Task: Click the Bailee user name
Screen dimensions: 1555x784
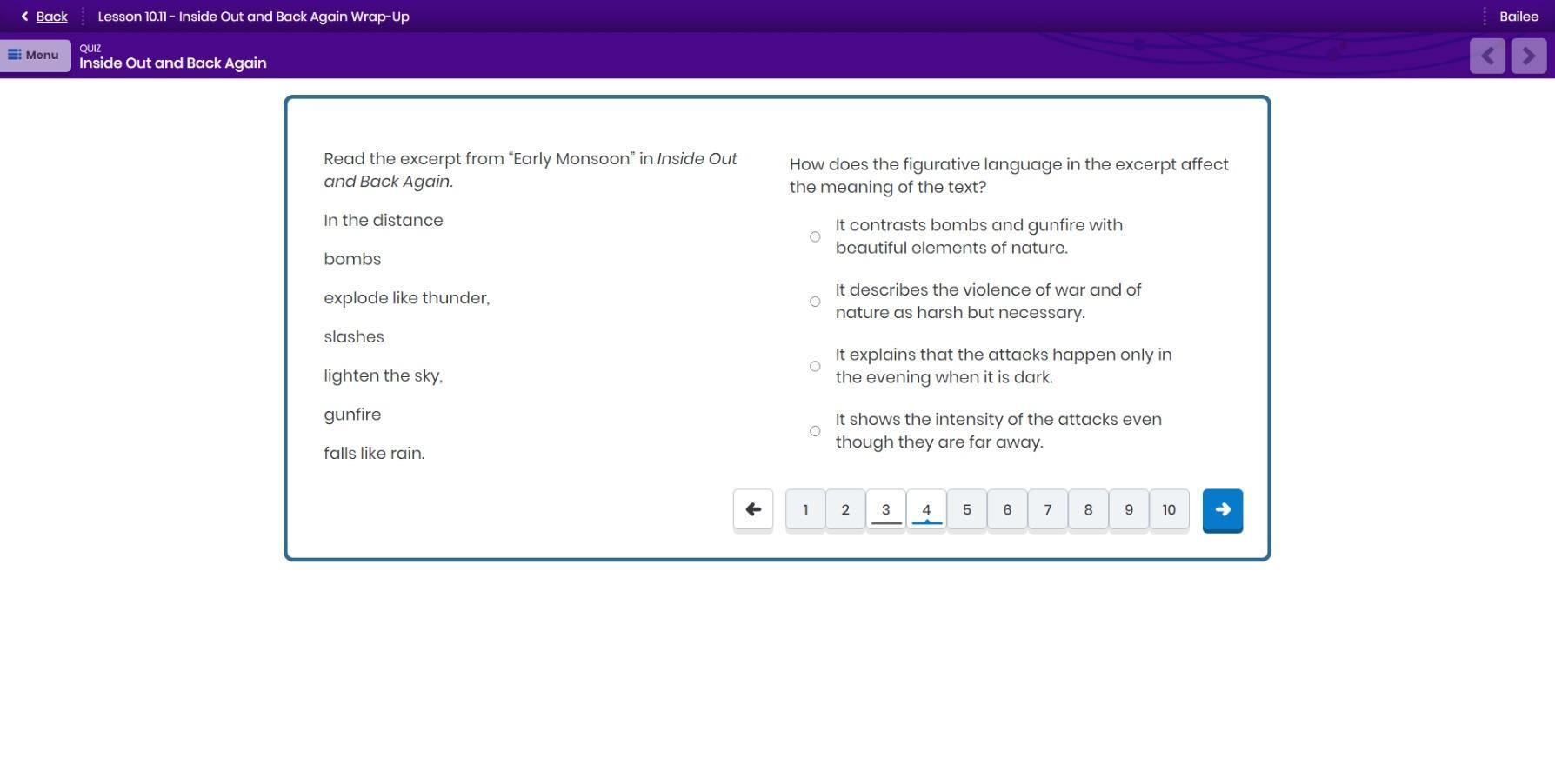Action: pos(1518,17)
